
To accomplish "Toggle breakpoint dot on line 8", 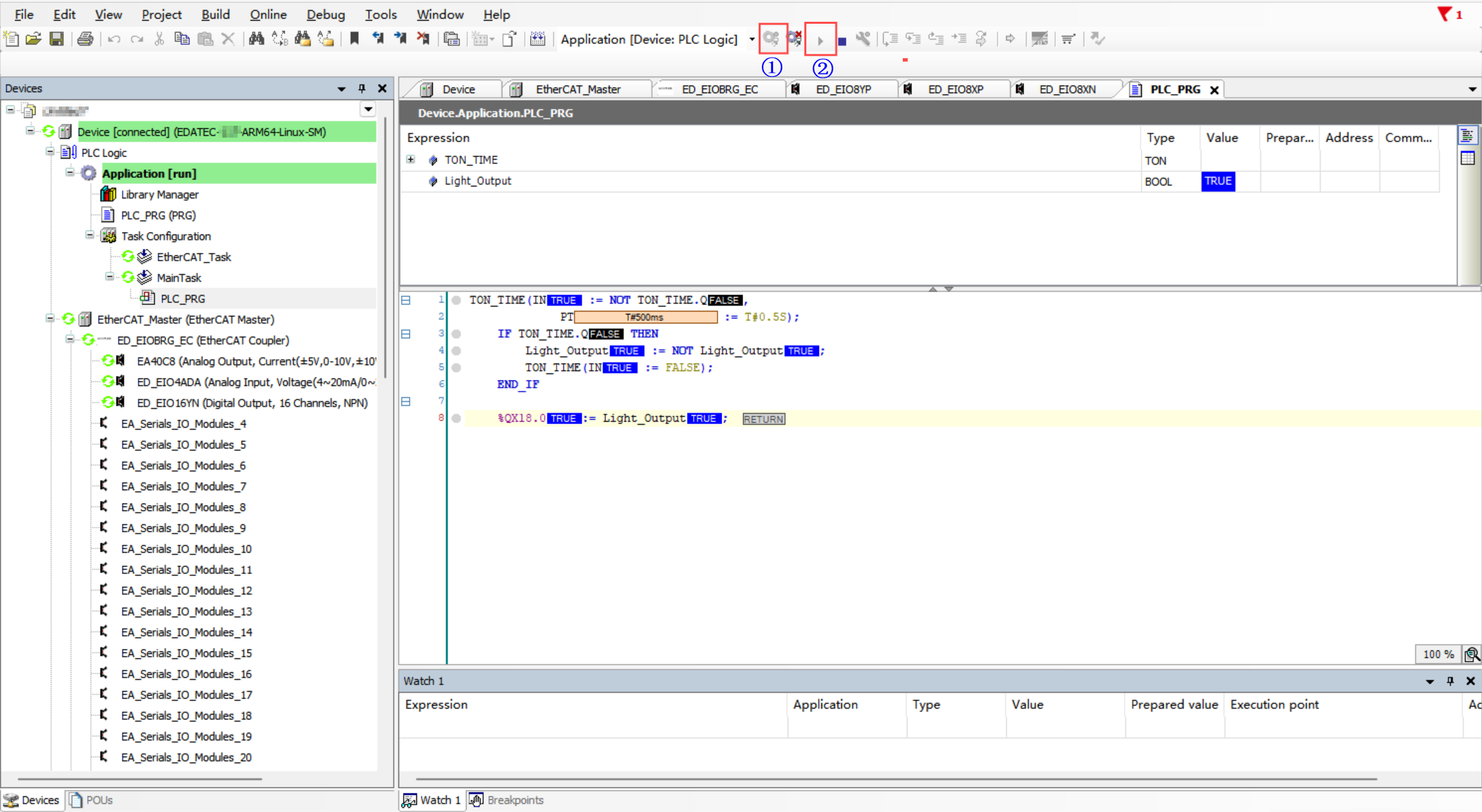I will coord(456,418).
